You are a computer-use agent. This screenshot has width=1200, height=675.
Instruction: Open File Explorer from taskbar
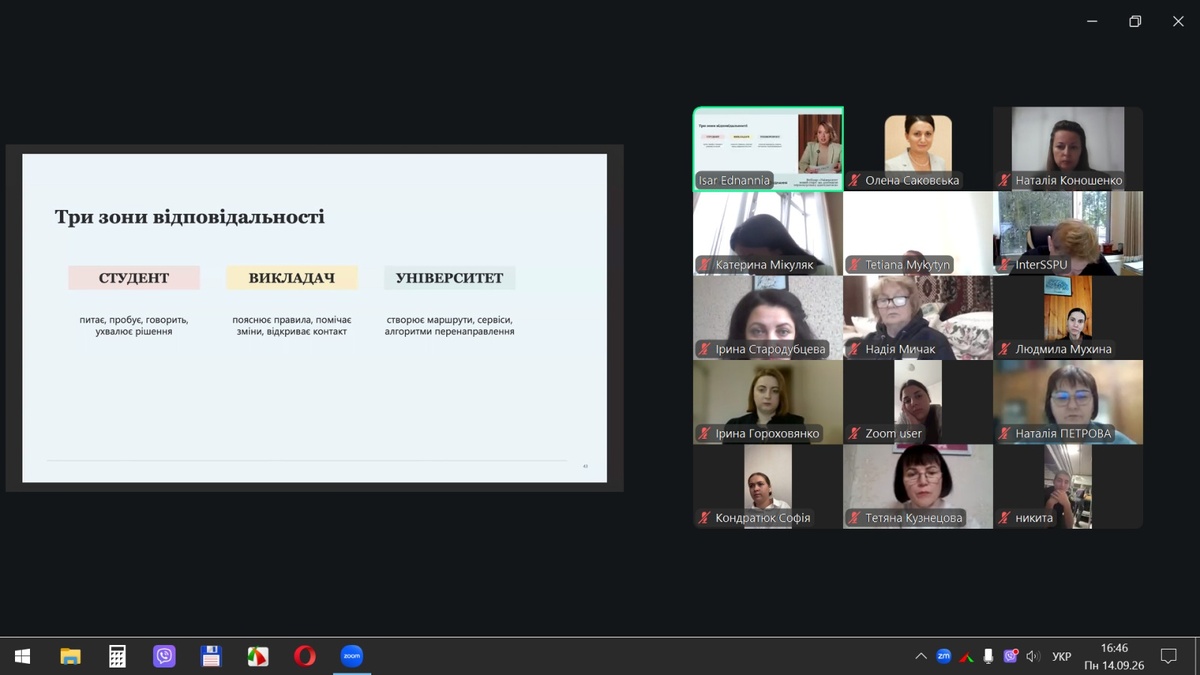click(x=70, y=656)
